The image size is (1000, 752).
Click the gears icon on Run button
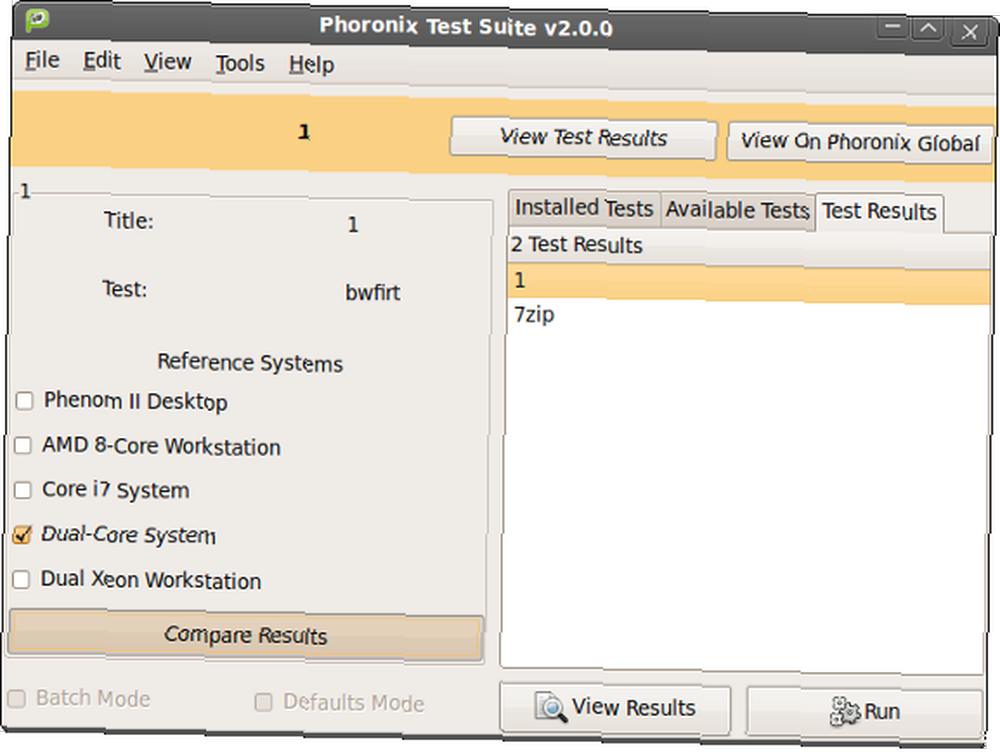tap(845, 711)
